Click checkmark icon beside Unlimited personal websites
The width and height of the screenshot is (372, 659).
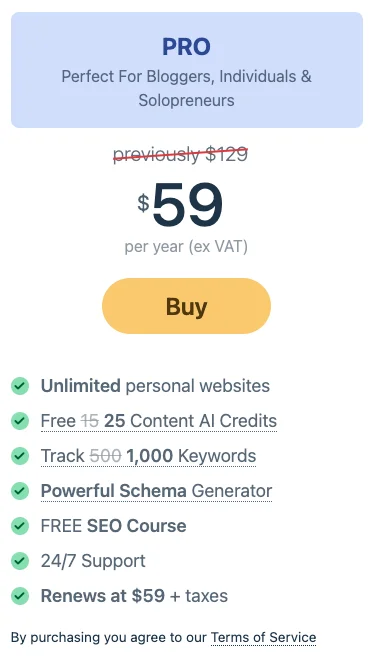pos(20,386)
